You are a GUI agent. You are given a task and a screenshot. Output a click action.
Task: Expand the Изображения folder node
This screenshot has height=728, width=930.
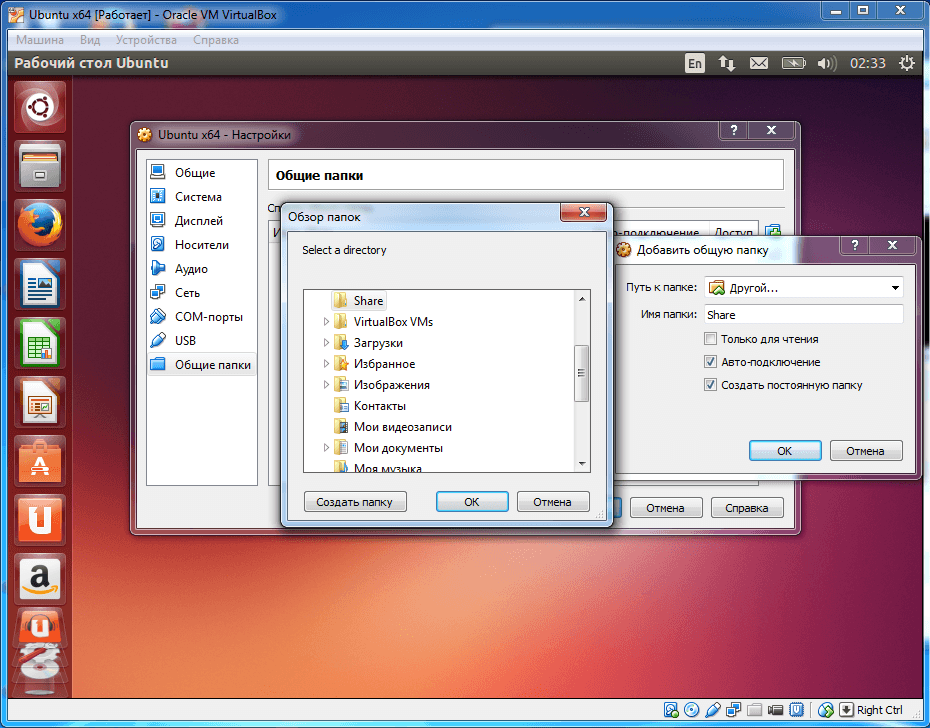pos(326,385)
